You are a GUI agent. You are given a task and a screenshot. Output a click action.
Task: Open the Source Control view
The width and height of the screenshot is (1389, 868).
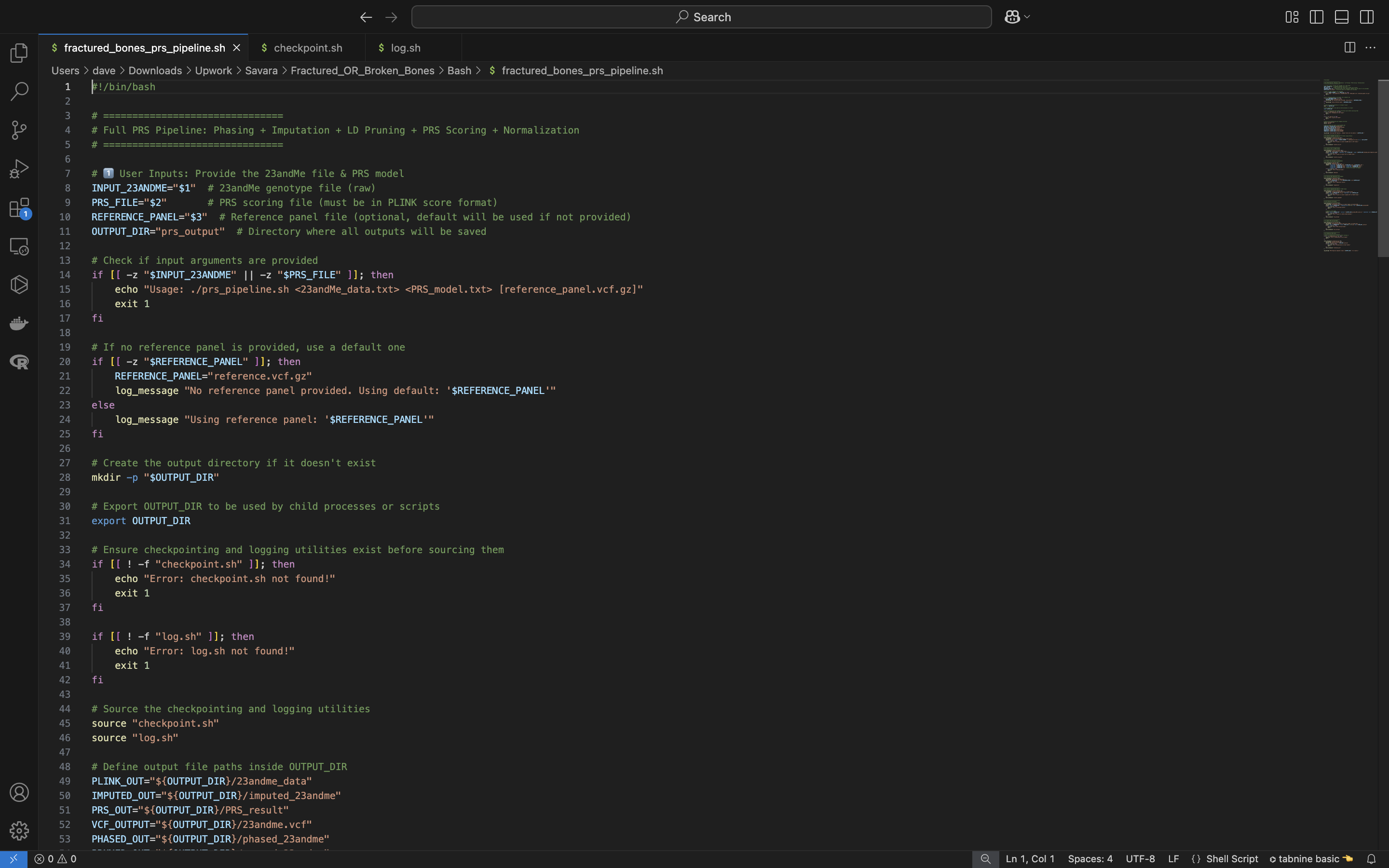pos(19,130)
